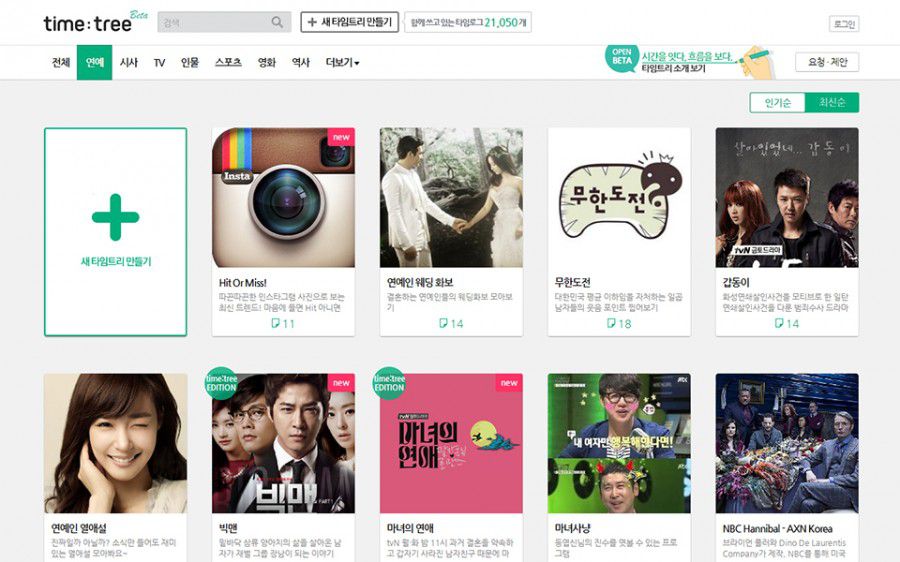Open the time:tree Beta logo
The height and width of the screenshot is (562, 900).
point(95,22)
